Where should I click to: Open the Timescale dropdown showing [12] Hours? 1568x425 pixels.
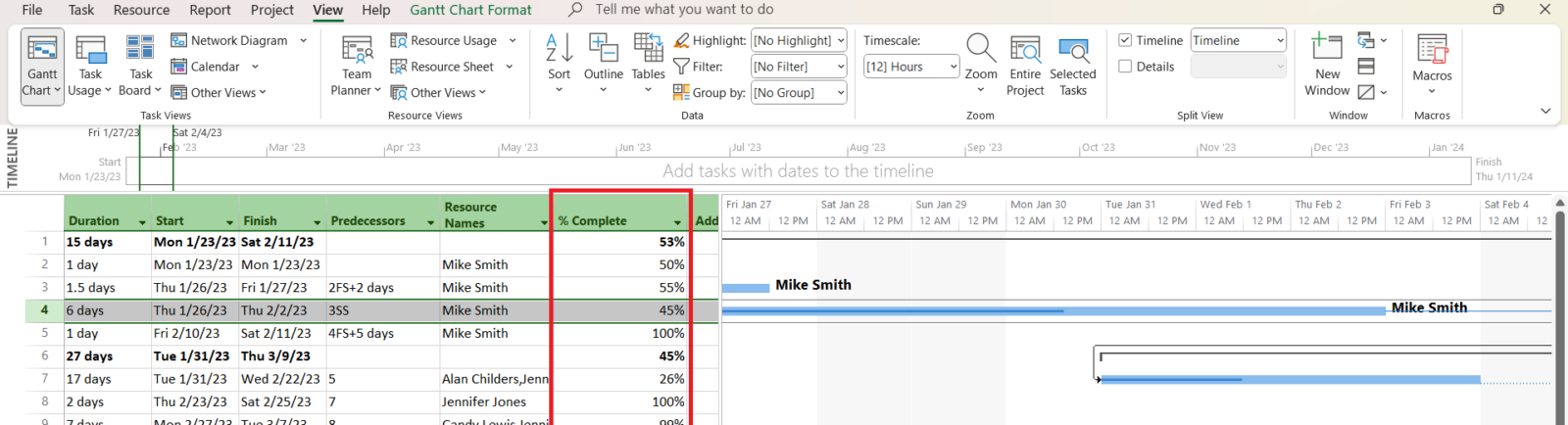click(x=911, y=67)
